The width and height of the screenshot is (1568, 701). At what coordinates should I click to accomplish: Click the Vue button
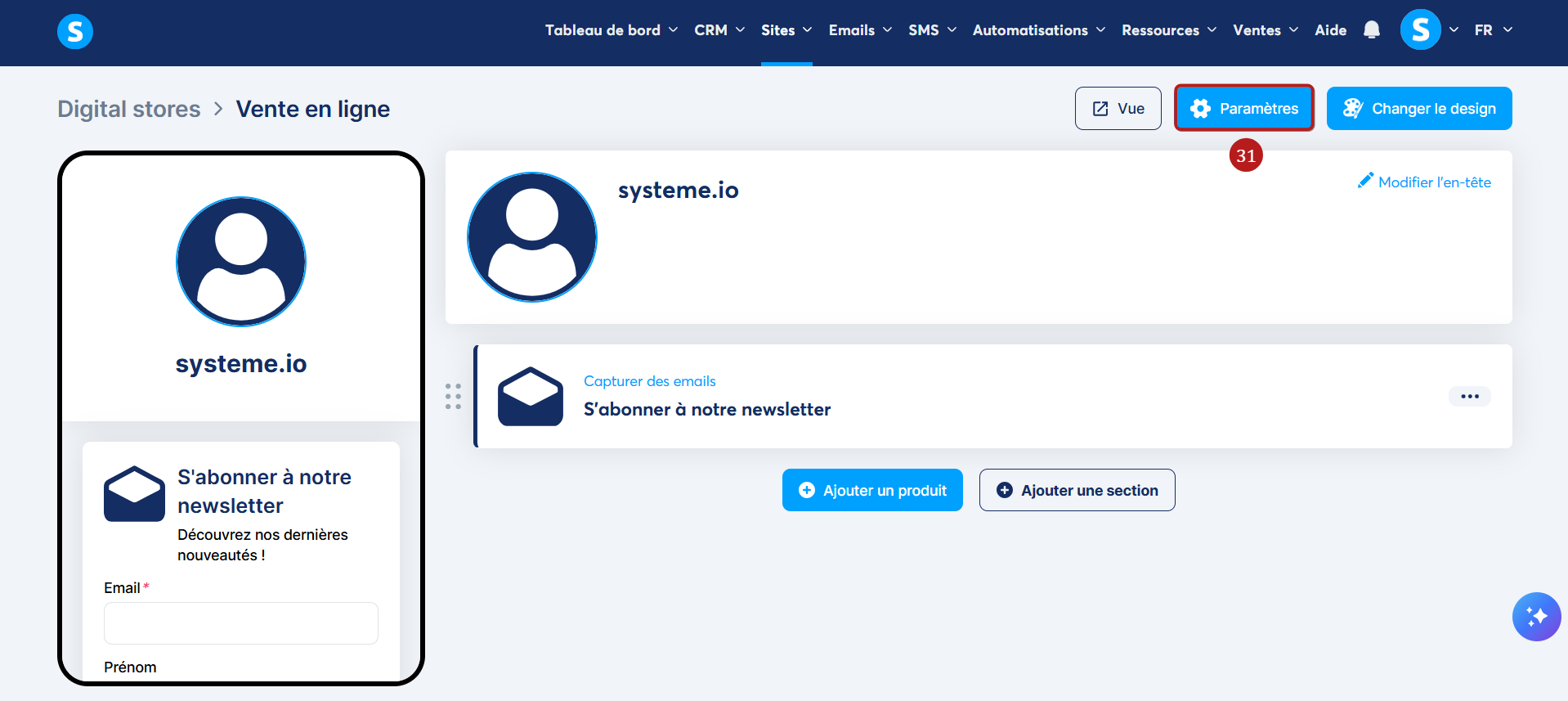pyautogui.click(x=1118, y=108)
